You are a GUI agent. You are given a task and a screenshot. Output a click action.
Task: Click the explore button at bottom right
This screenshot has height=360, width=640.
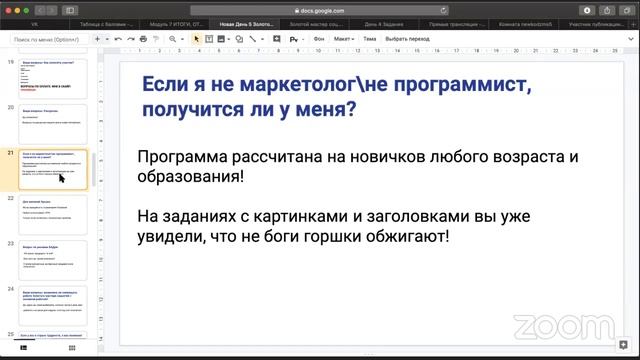623,345
